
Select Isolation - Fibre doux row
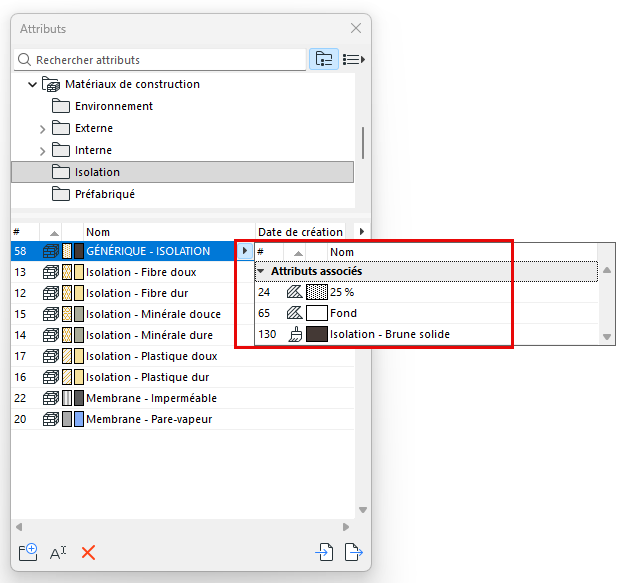pyautogui.click(x=182, y=272)
